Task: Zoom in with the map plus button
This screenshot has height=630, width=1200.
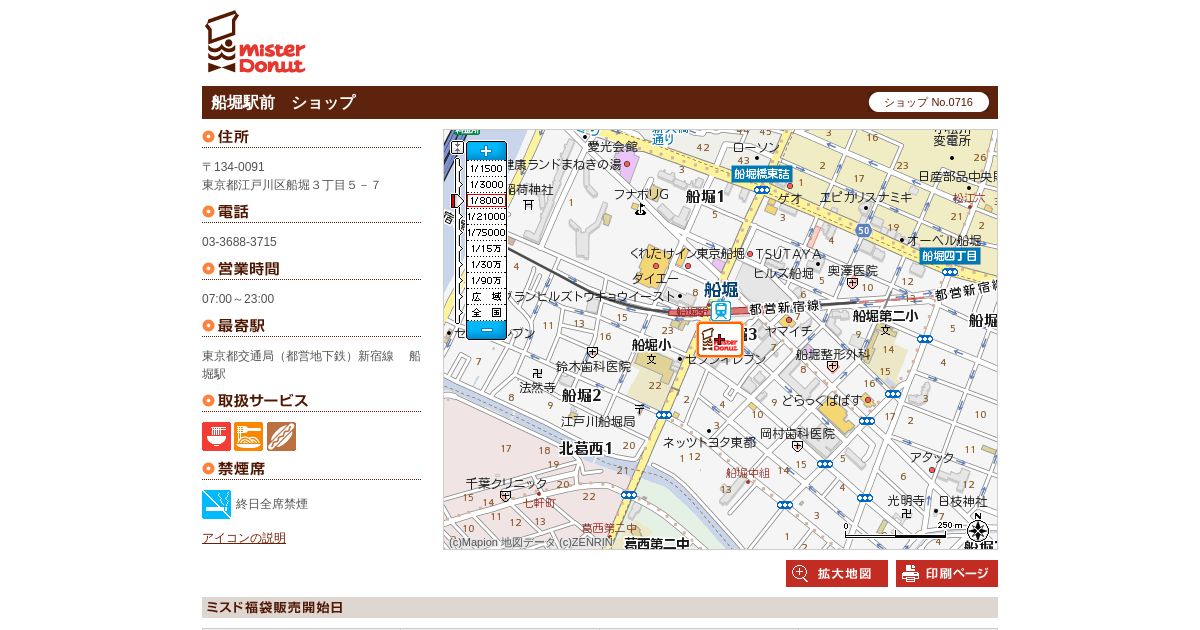Action: pos(486,151)
